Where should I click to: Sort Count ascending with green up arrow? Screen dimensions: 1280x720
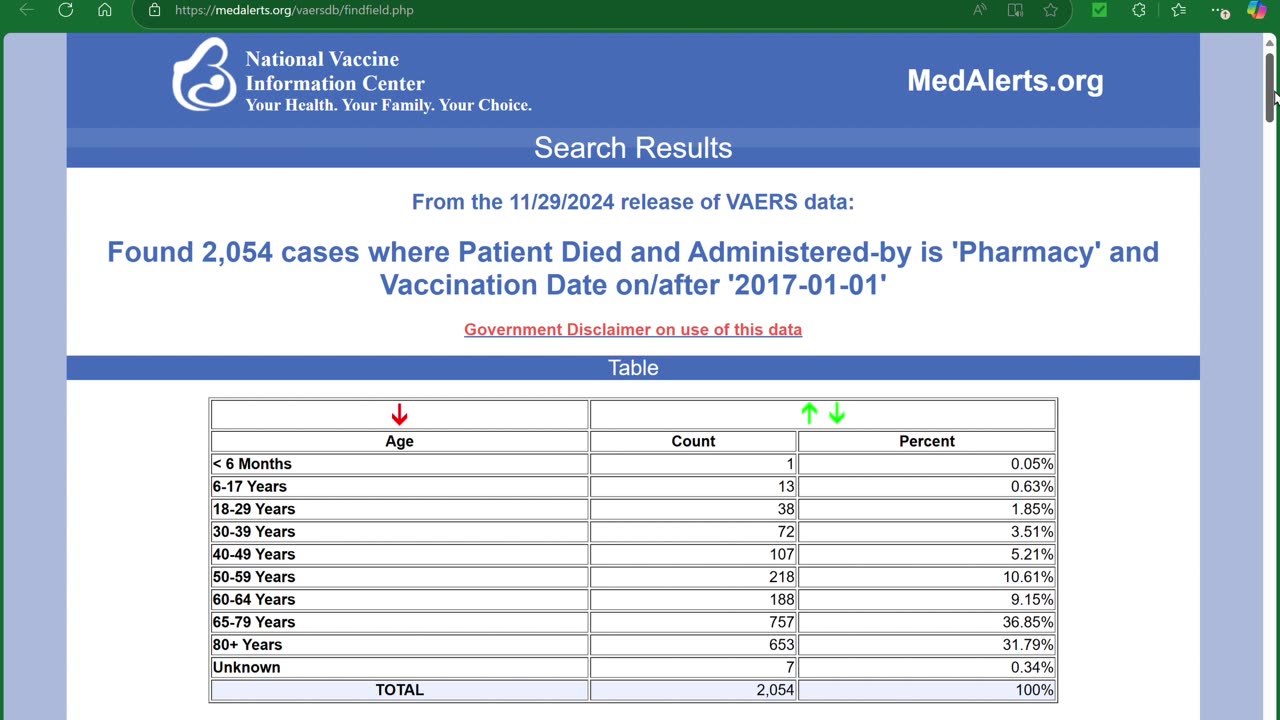(809, 413)
